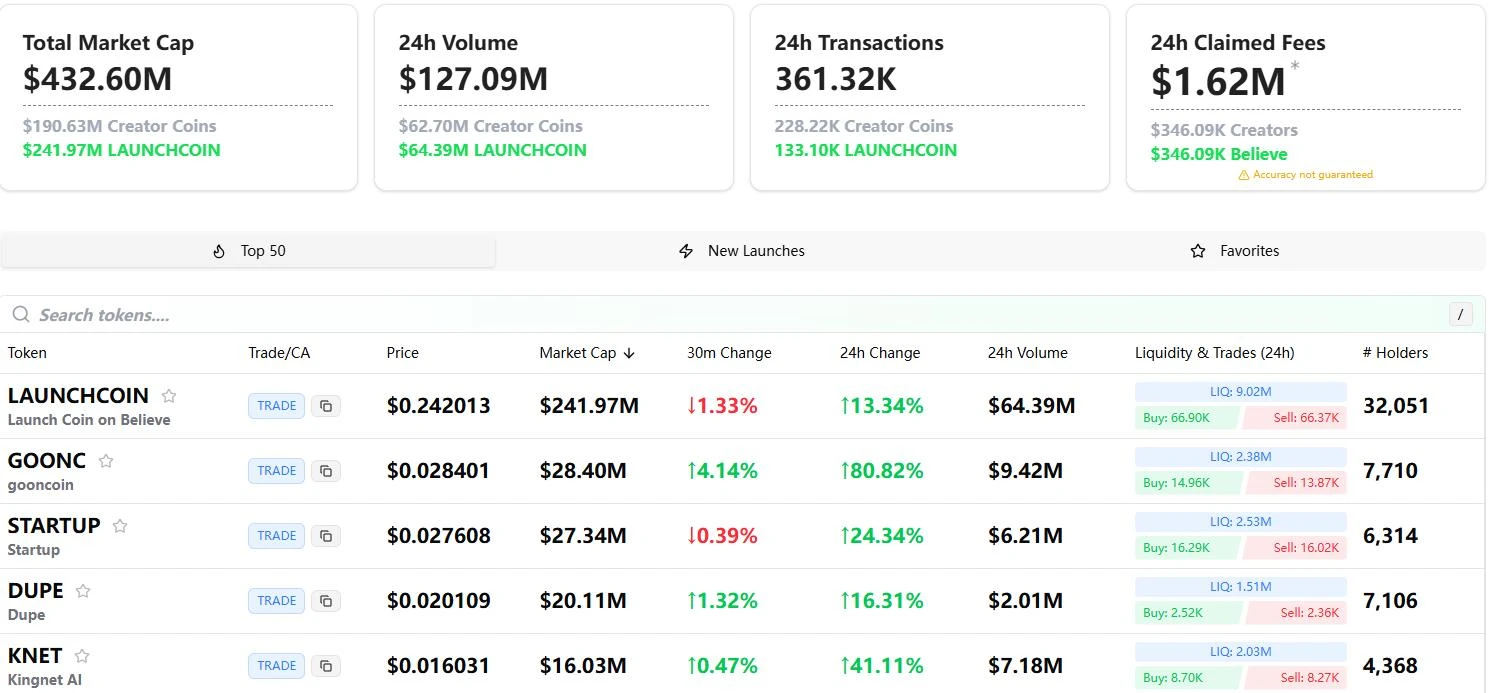Sort table by 24h Change header

(x=879, y=353)
